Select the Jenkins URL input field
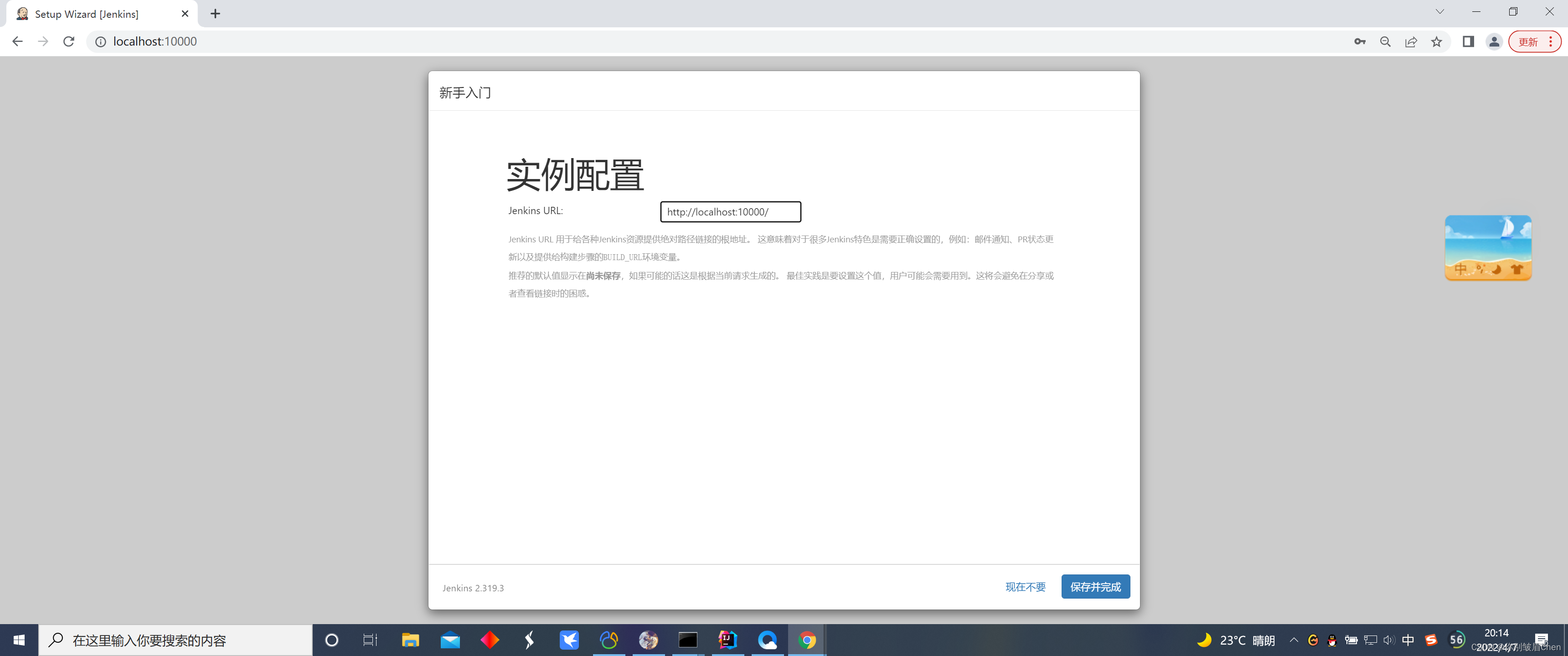This screenshot has height=656, width=1568. point(730,212)
